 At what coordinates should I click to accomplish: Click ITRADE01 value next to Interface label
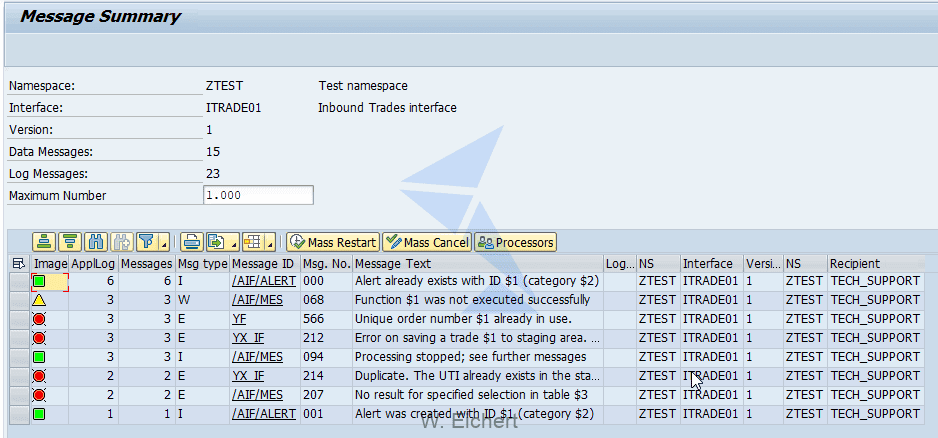pyautogui.click(x=233, y=108)
